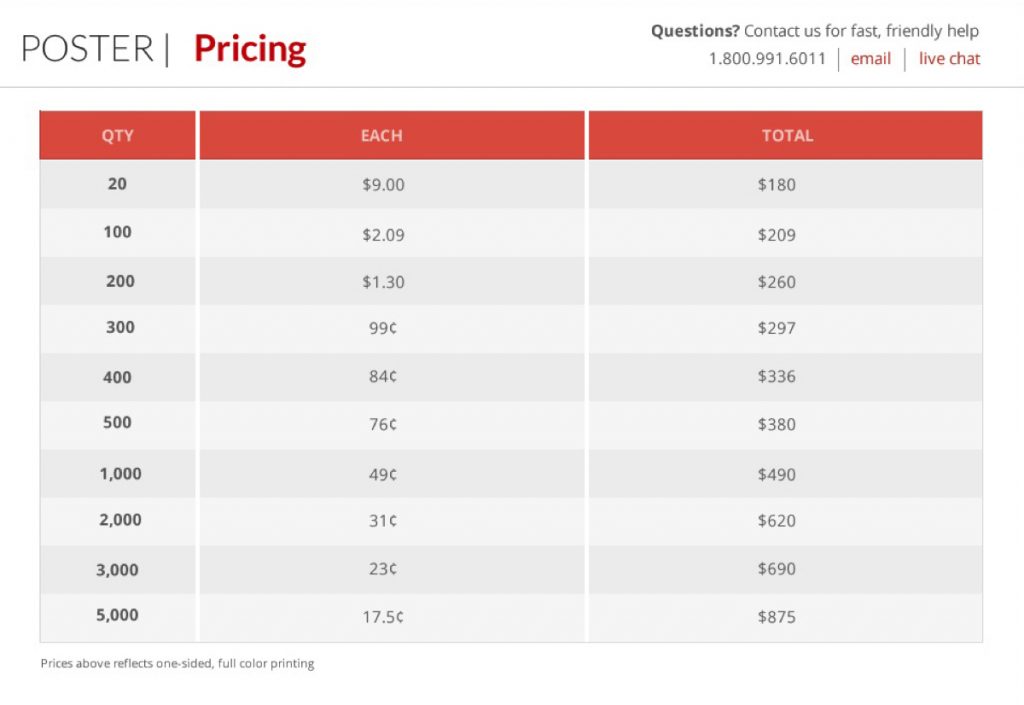This screenshot has height=705, width=1024.
Task: Select the quantity 20 row
Action: click(511, 184)
